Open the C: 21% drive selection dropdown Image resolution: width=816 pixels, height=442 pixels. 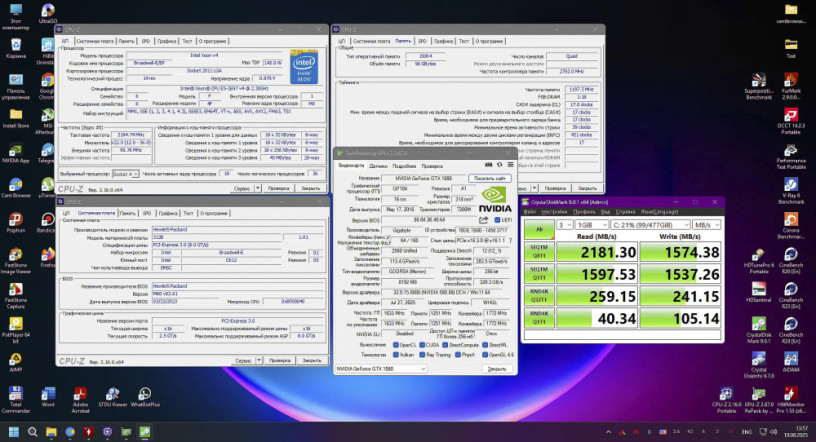(650, 225)
